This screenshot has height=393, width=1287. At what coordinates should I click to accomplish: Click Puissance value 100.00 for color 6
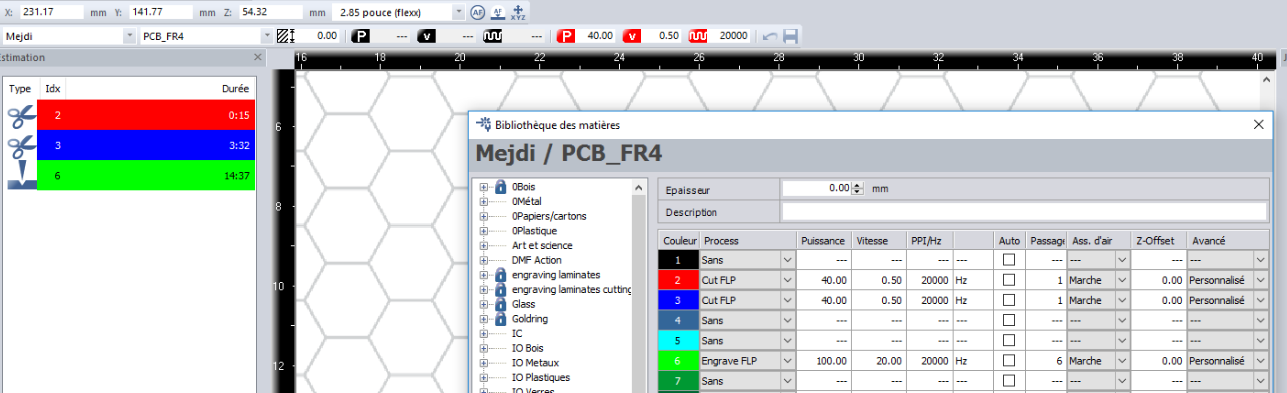click(824, 360)
